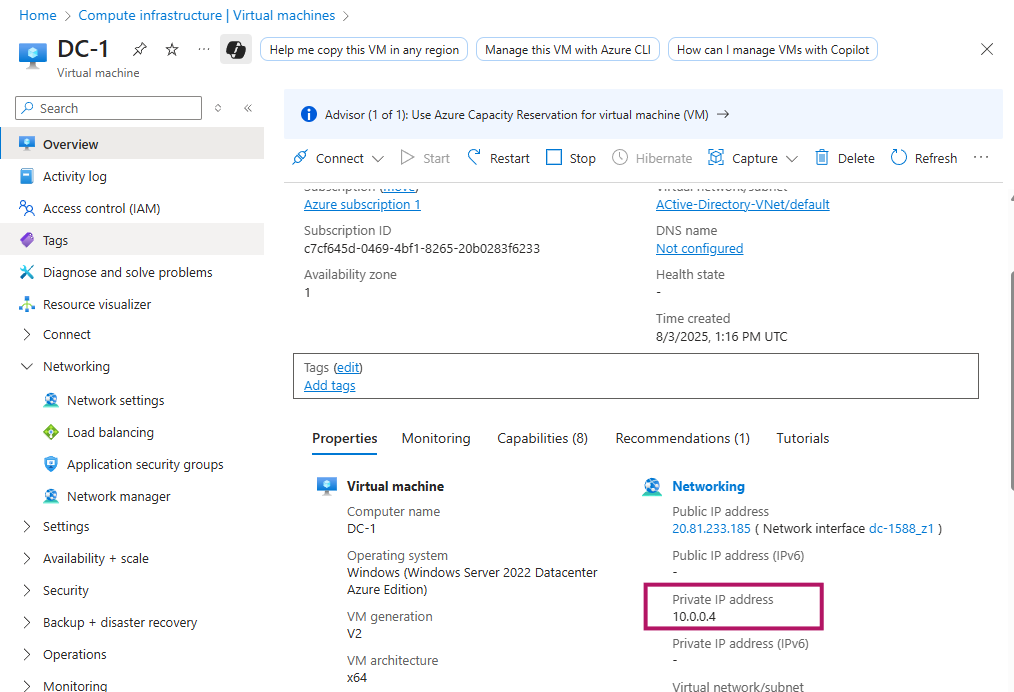Viewport: 1014px width, 692px height.
Task: Click the Advisor info icon
Action: pyautogui.click(x=309, y=114)
